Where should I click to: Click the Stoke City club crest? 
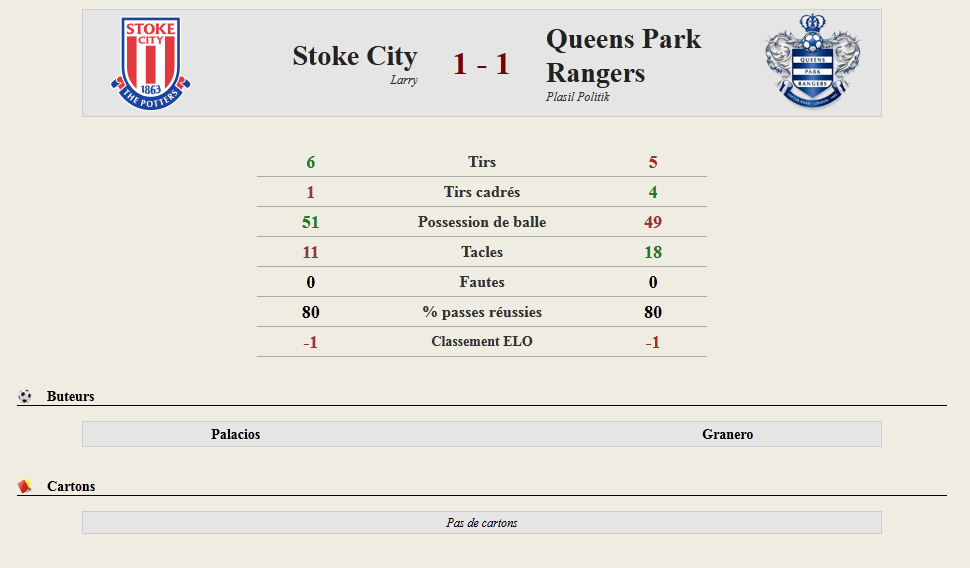click(150, 63)
